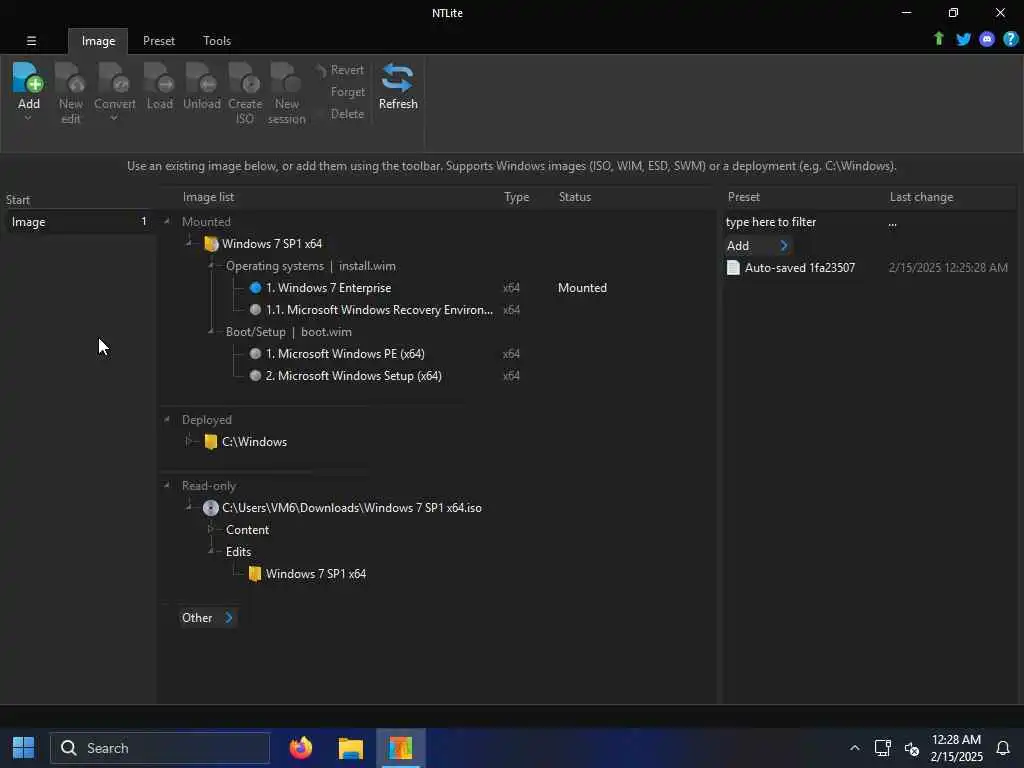The image size is (1024, 768).
Task: Collapse the Windows 7 SP1 x64 mounted node
Action: pyautogui.click(x=189, y=244)
